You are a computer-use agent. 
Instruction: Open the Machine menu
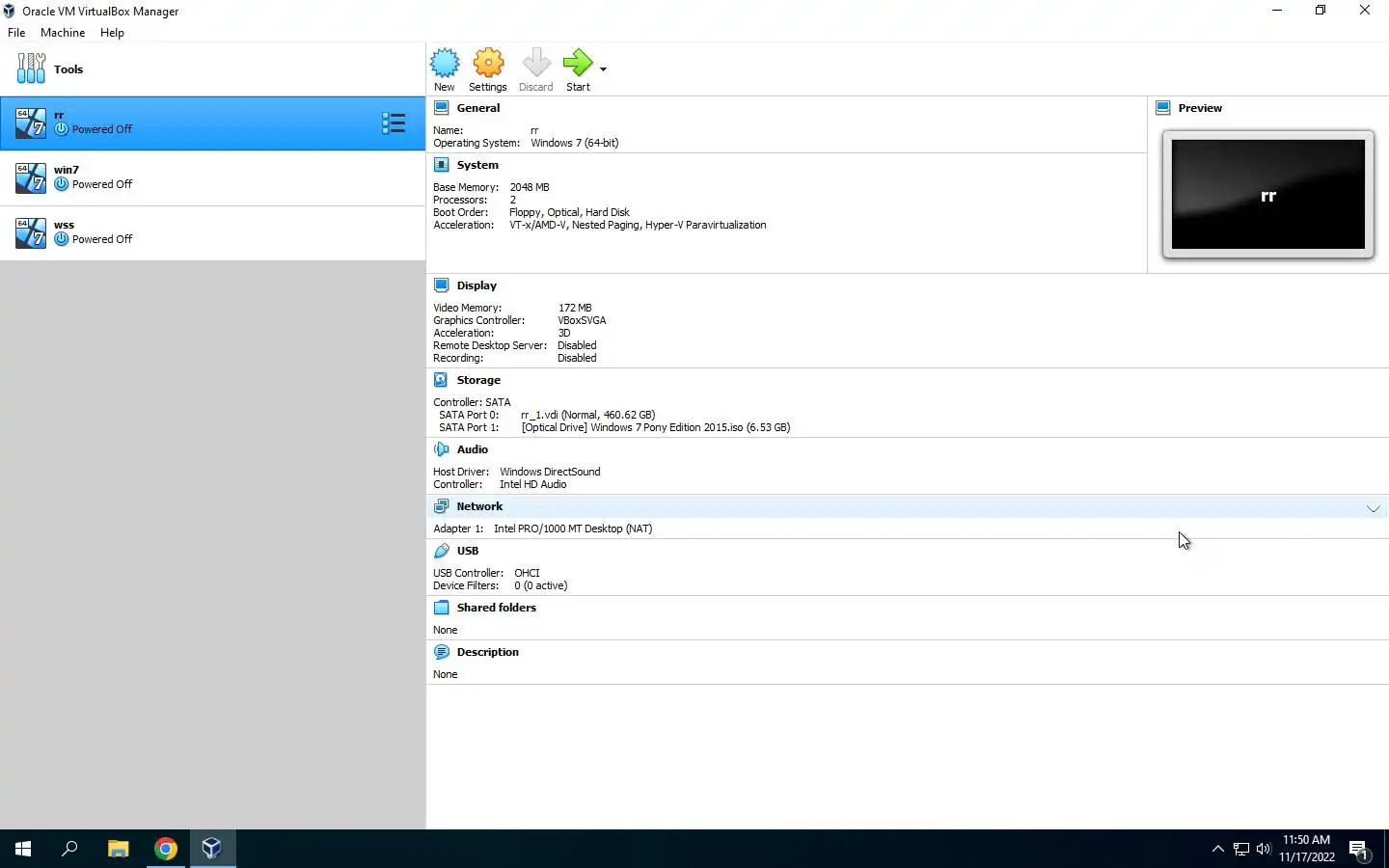pyautogui.click(x=63, y=32)
